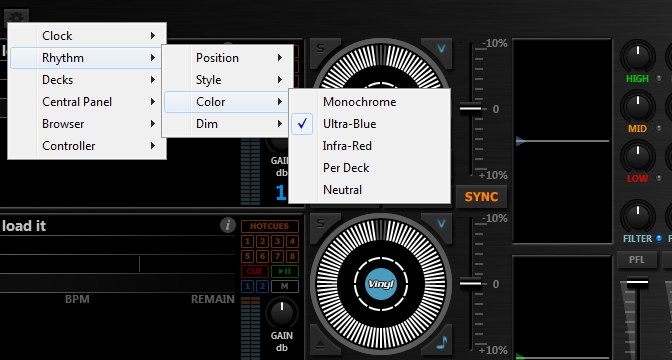Screen dimensions: 672x360
Task: Click the upper waveform display panel
Action: [562, 141]
